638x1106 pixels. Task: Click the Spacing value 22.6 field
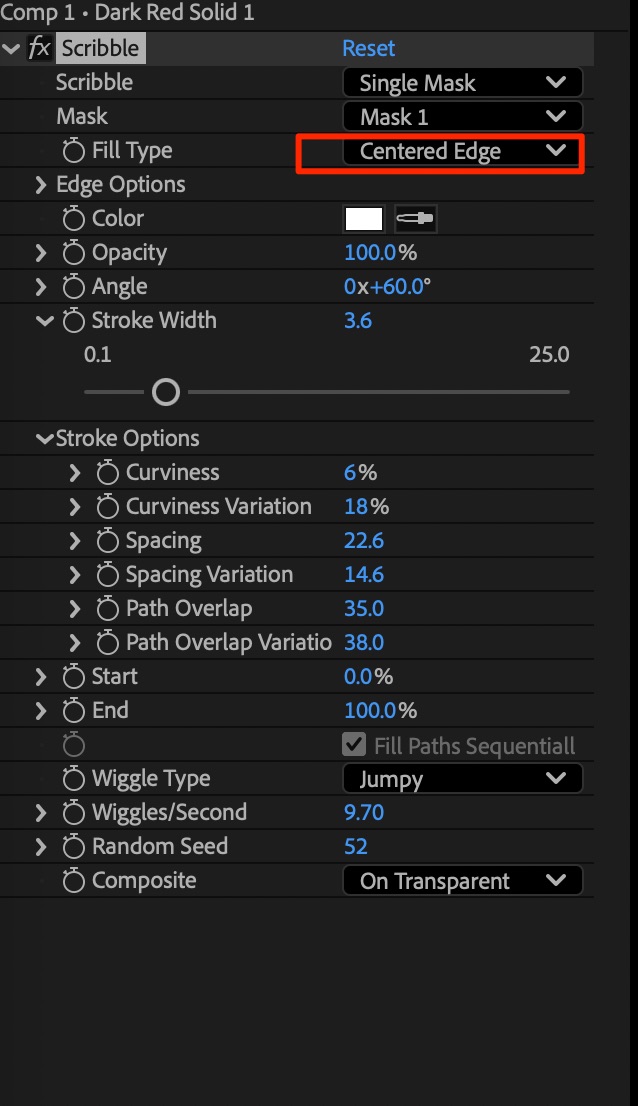pyautogui.click(x=364, y=541)
